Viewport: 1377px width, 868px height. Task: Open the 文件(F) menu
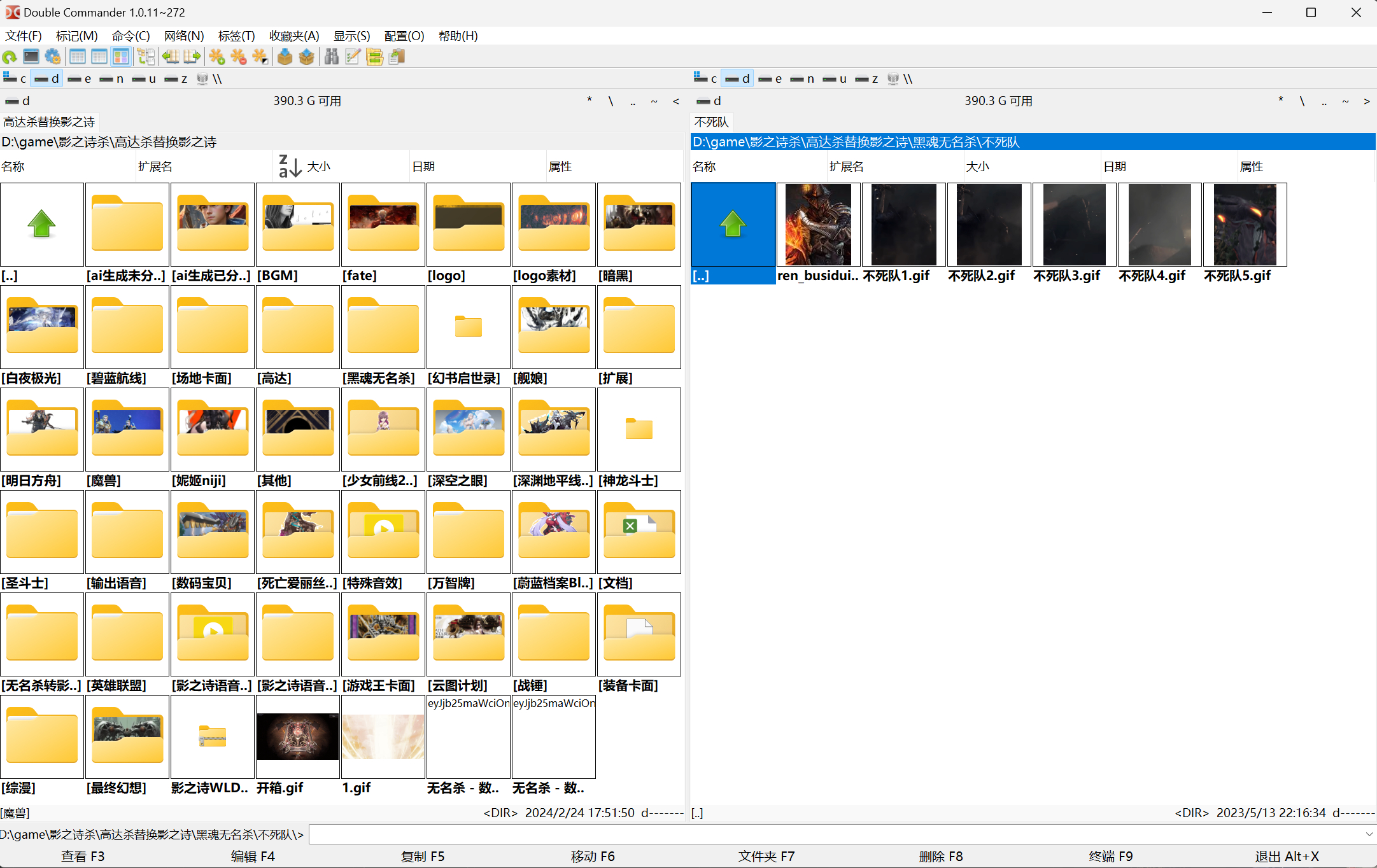[24, 36]
